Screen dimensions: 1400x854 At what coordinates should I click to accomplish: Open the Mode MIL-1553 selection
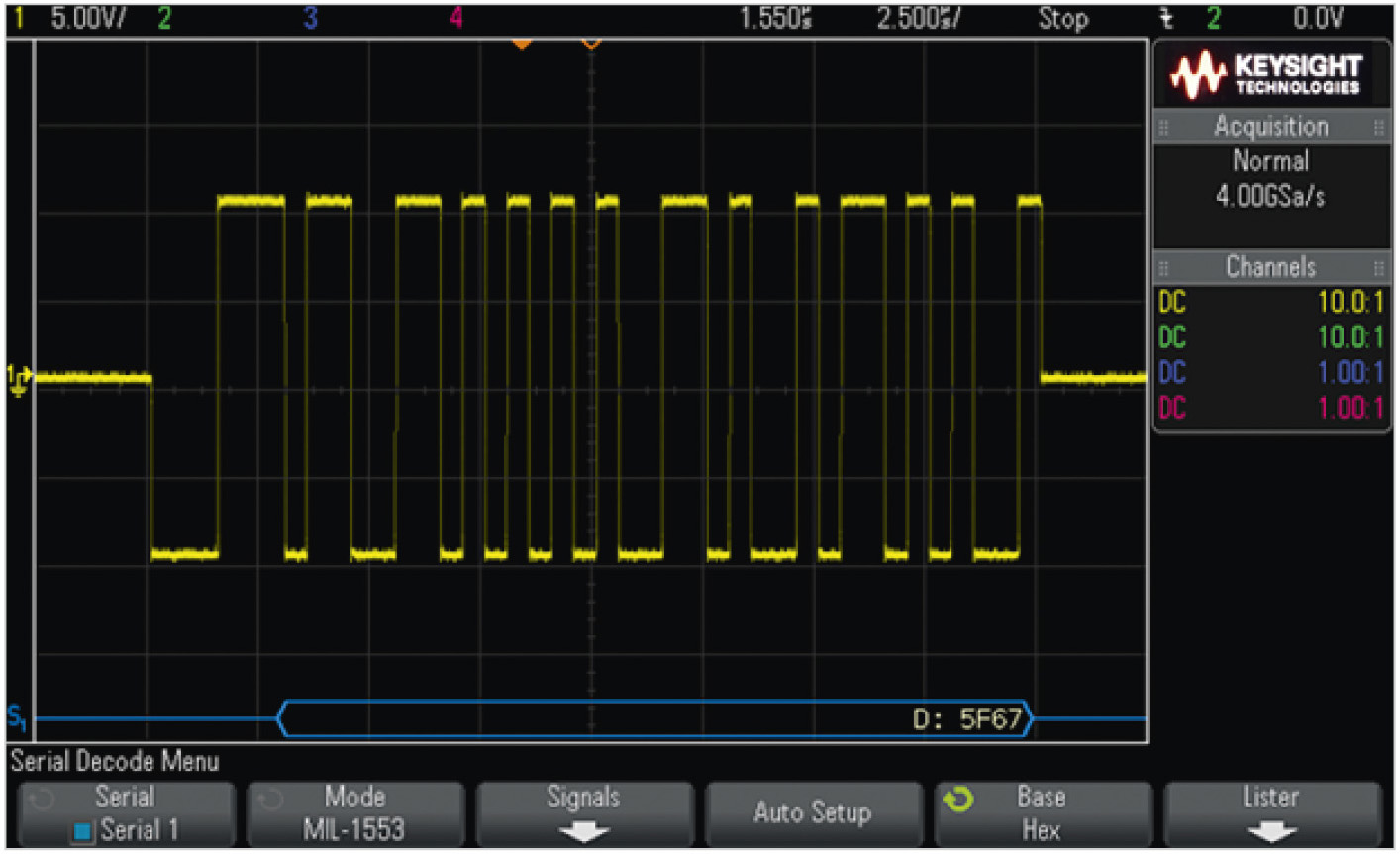coord(354,813)
